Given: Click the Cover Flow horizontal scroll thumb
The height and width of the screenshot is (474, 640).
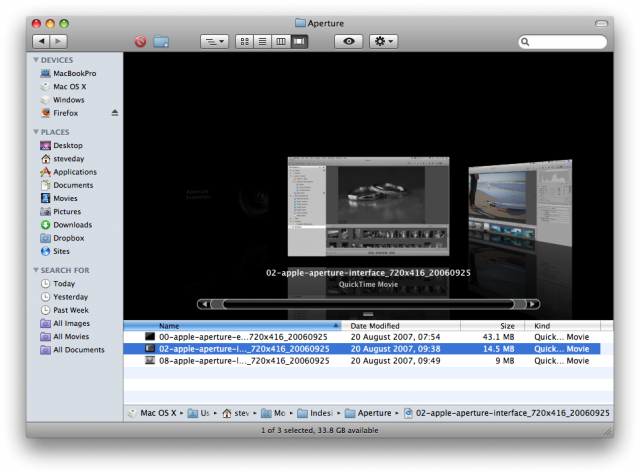Looking at the screenshot, I should (369, 304).
